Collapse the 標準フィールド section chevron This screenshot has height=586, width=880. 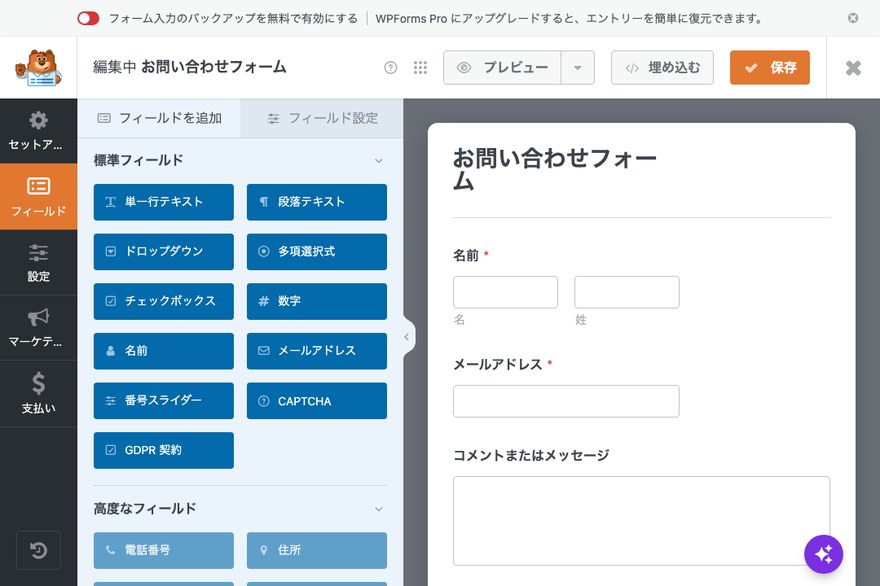pyautogui.click(x=379, y=161)
